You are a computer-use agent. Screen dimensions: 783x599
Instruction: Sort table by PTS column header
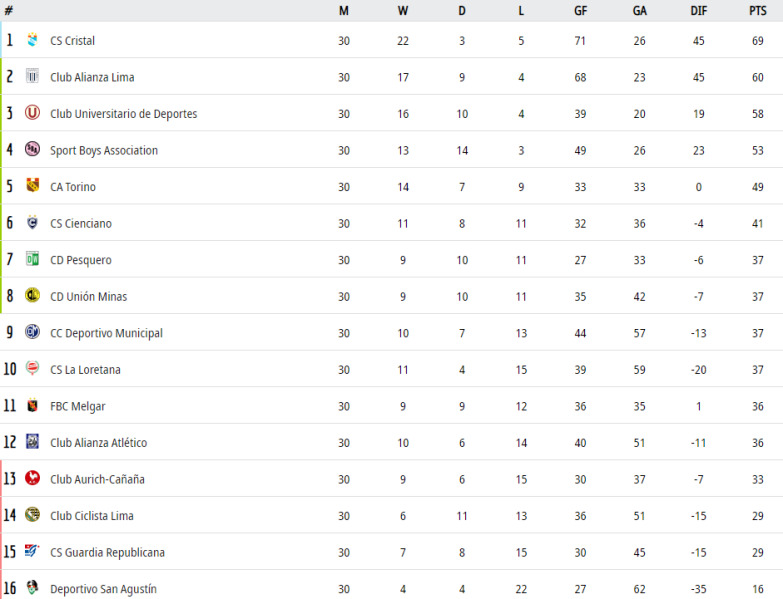point(758,10)
